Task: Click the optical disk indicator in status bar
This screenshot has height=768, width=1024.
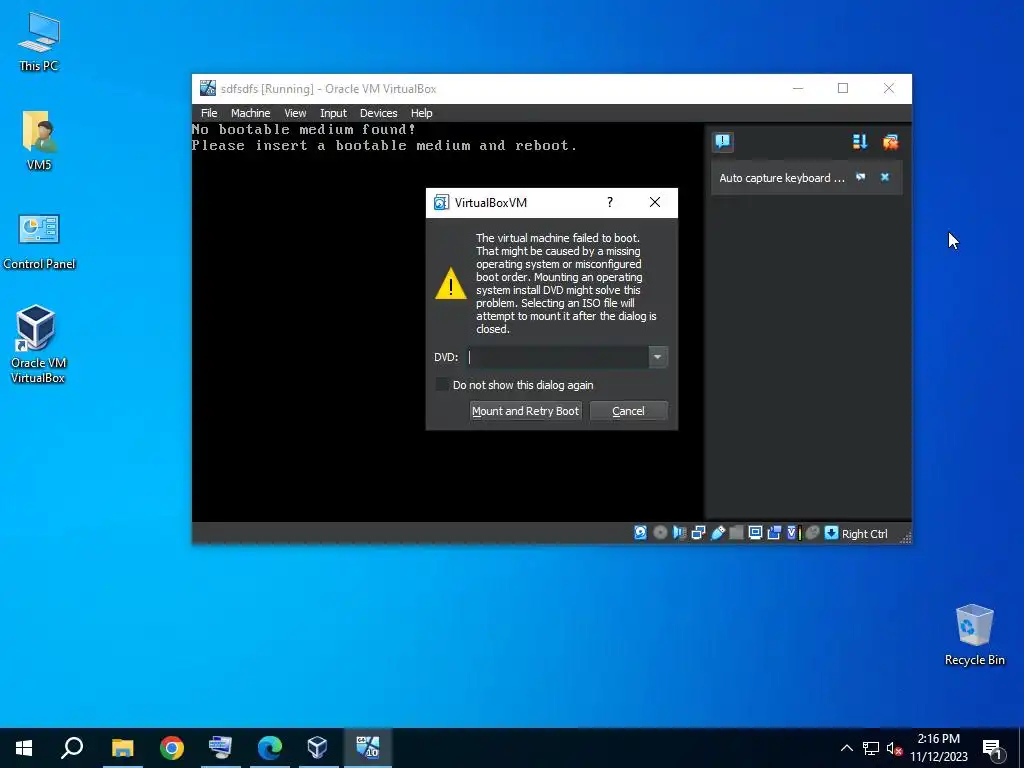Action: [660, 533]
